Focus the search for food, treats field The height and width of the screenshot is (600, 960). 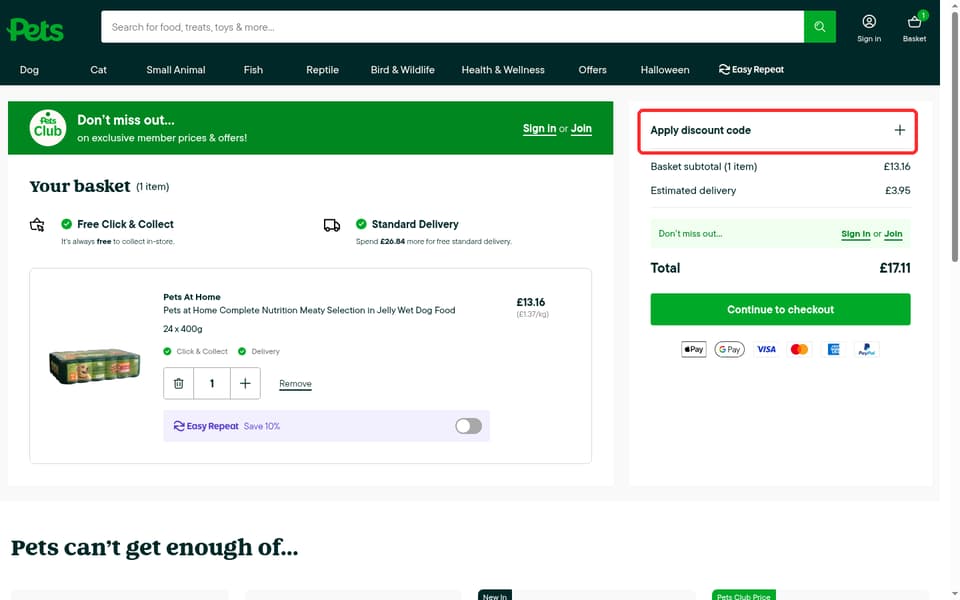(x=452, y=27)
